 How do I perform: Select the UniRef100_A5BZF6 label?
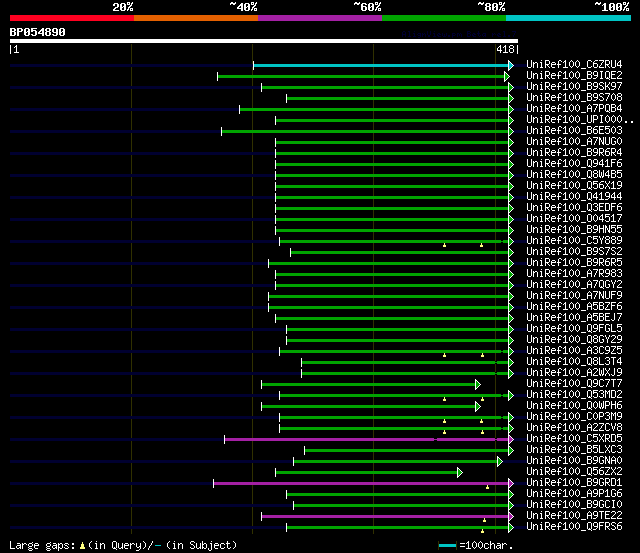click(x=574, y=307)
